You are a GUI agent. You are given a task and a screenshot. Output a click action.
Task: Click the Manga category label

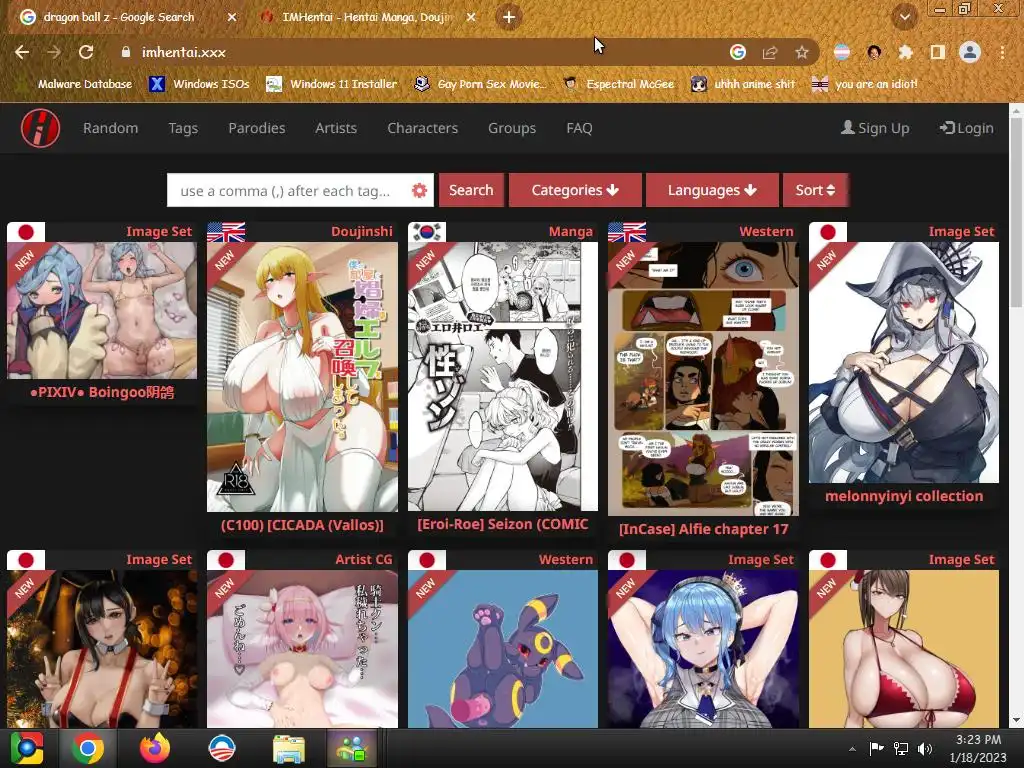coord(571,231)
